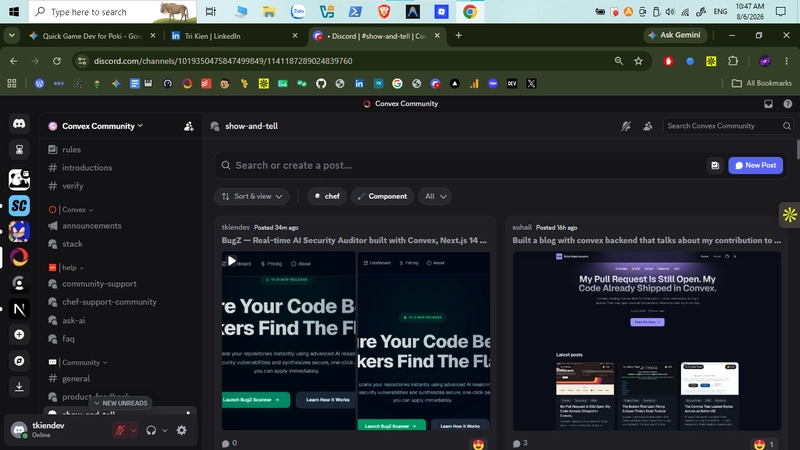Open Chrome extensions puzzle icon

pos(733,61)
